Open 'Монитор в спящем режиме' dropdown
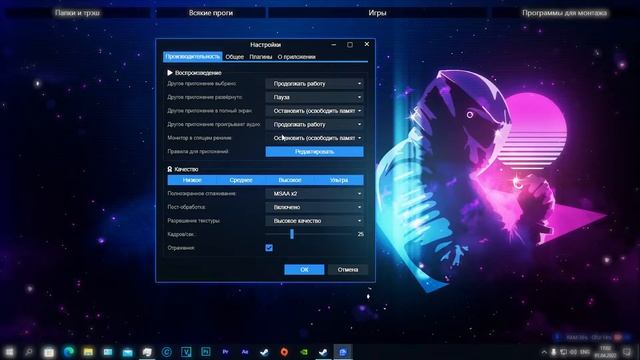Screen dimensions: 640x360 [x=314, y=138]
